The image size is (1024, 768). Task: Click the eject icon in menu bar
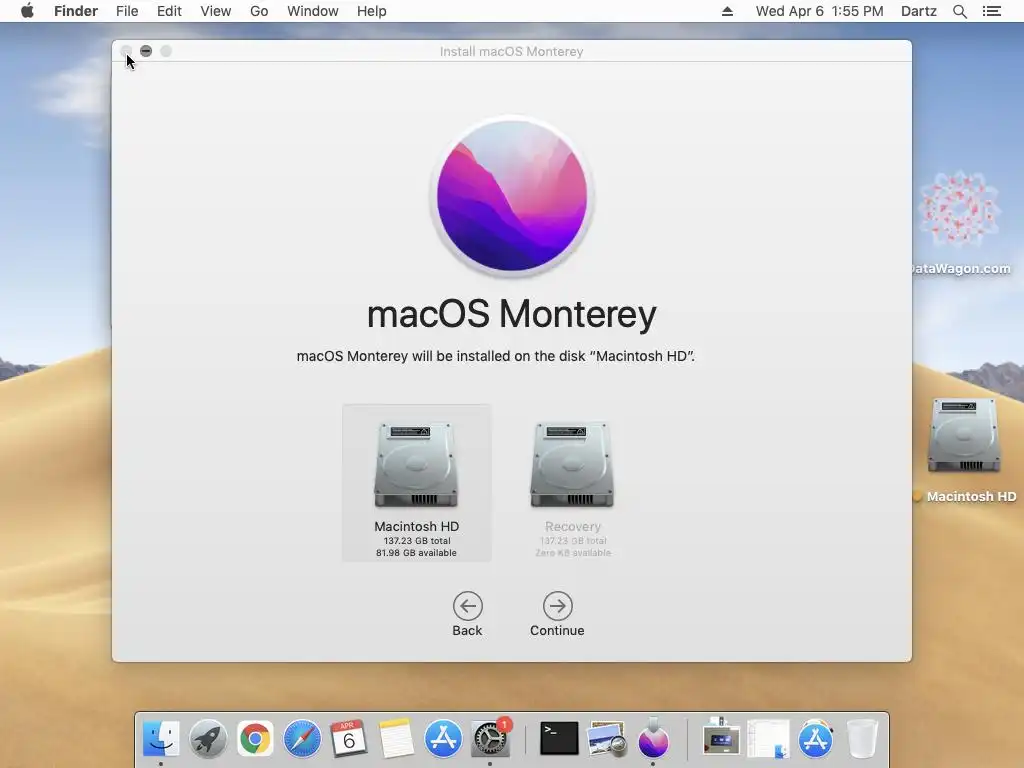(x=727, y=11)
